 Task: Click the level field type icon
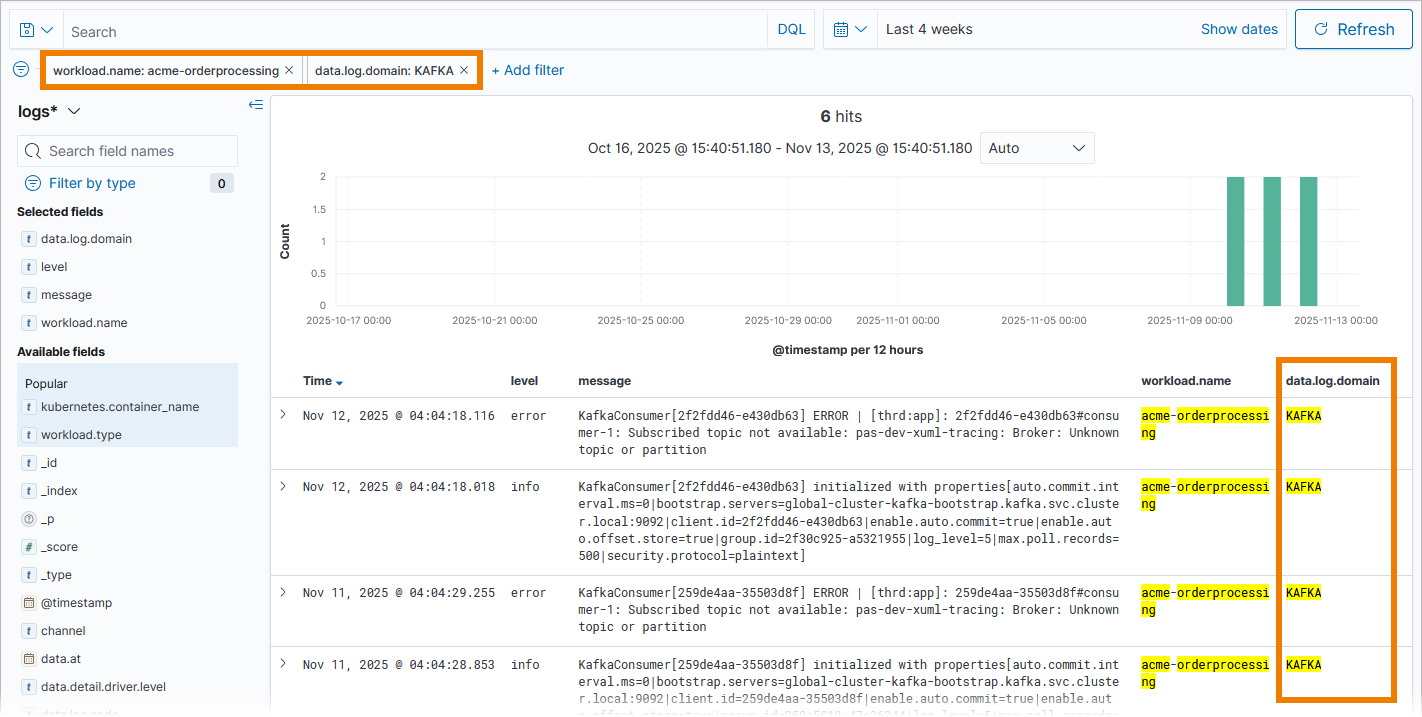click(29, 267)
